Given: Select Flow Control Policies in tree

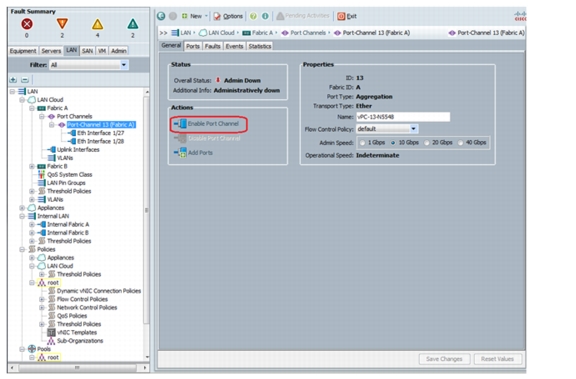Looking at the screenshot, I should click(82, 299).
